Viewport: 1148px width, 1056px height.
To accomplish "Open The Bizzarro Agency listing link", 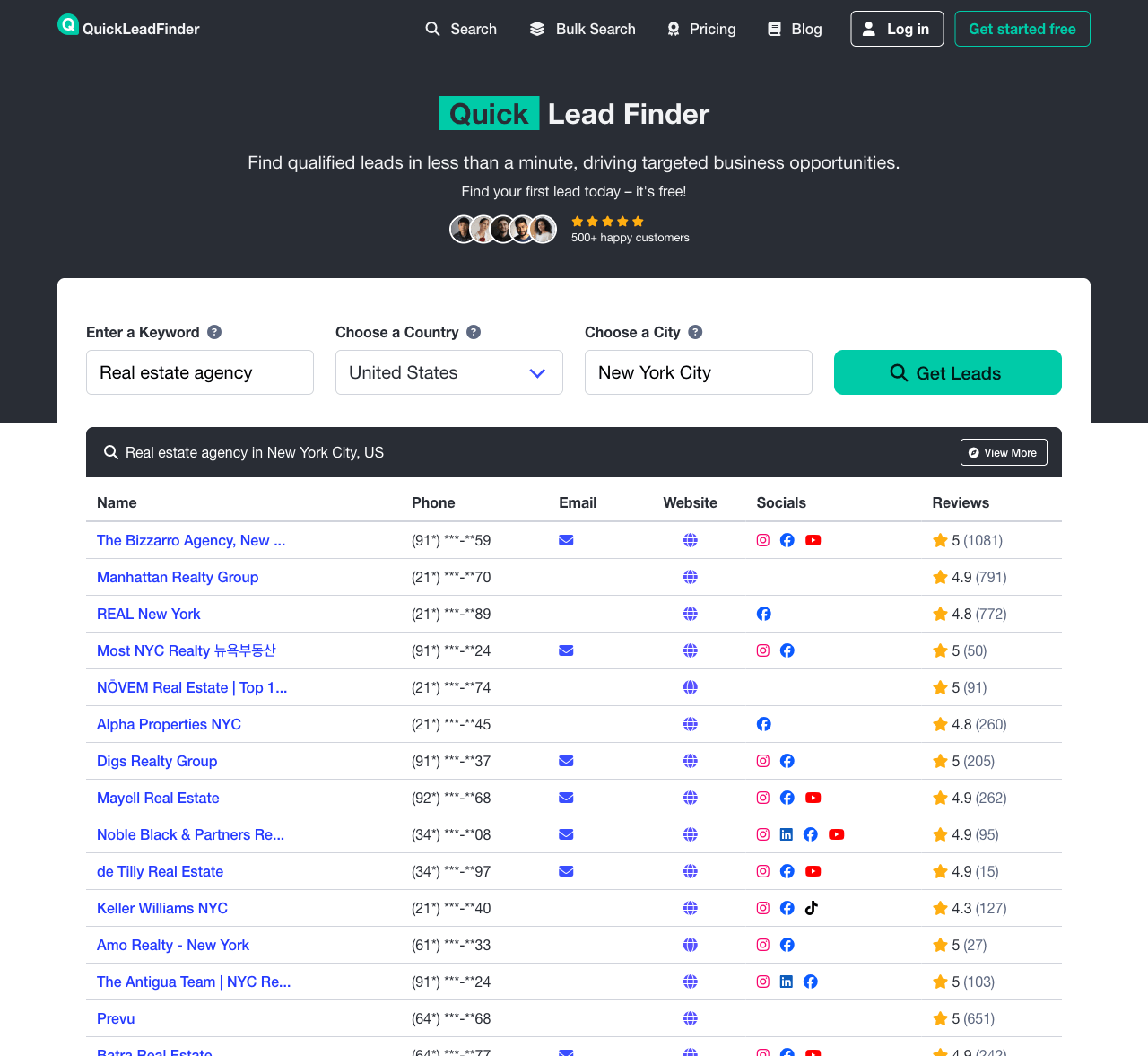I will (191, 540).
